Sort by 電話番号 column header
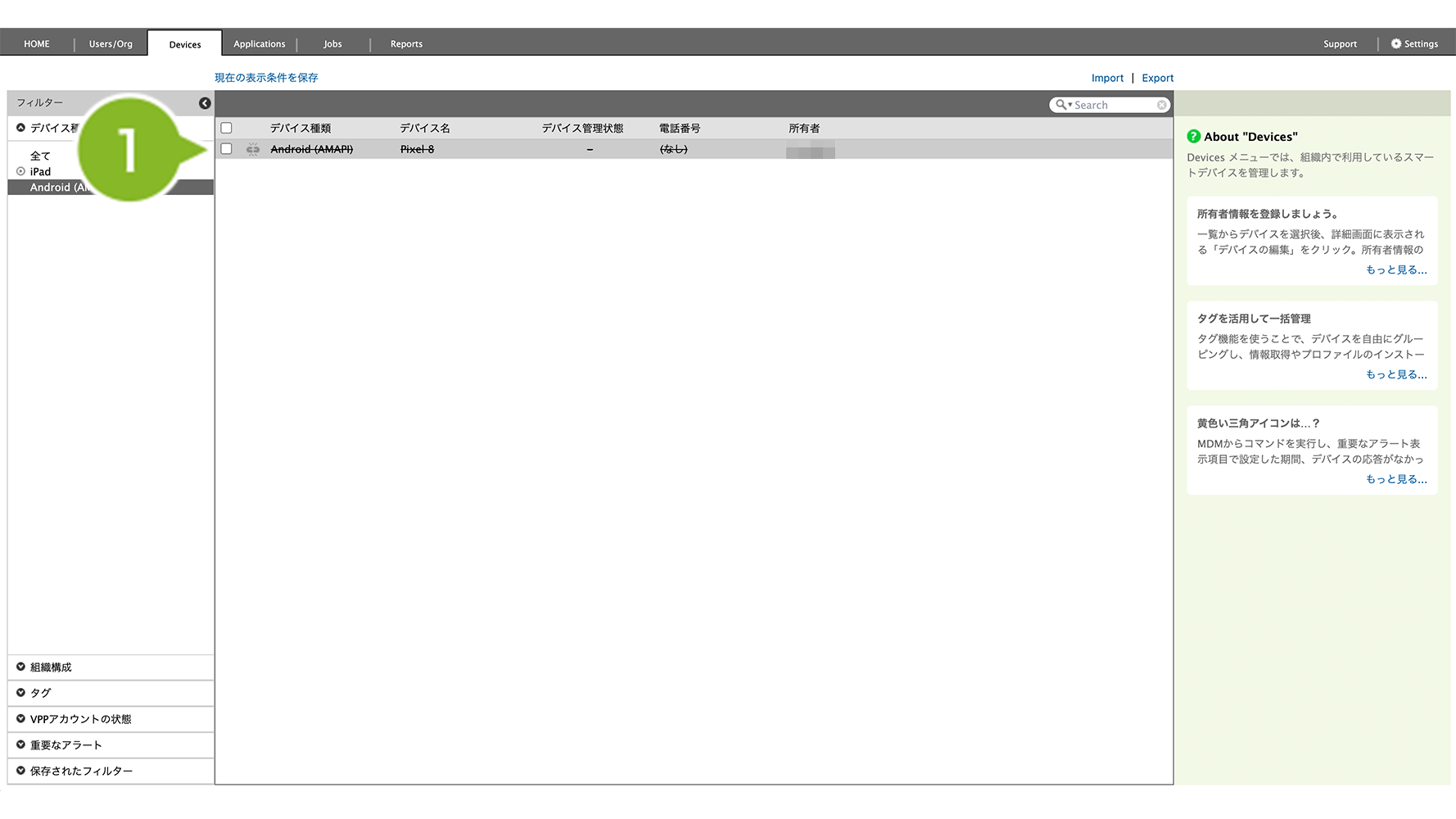 680,128
